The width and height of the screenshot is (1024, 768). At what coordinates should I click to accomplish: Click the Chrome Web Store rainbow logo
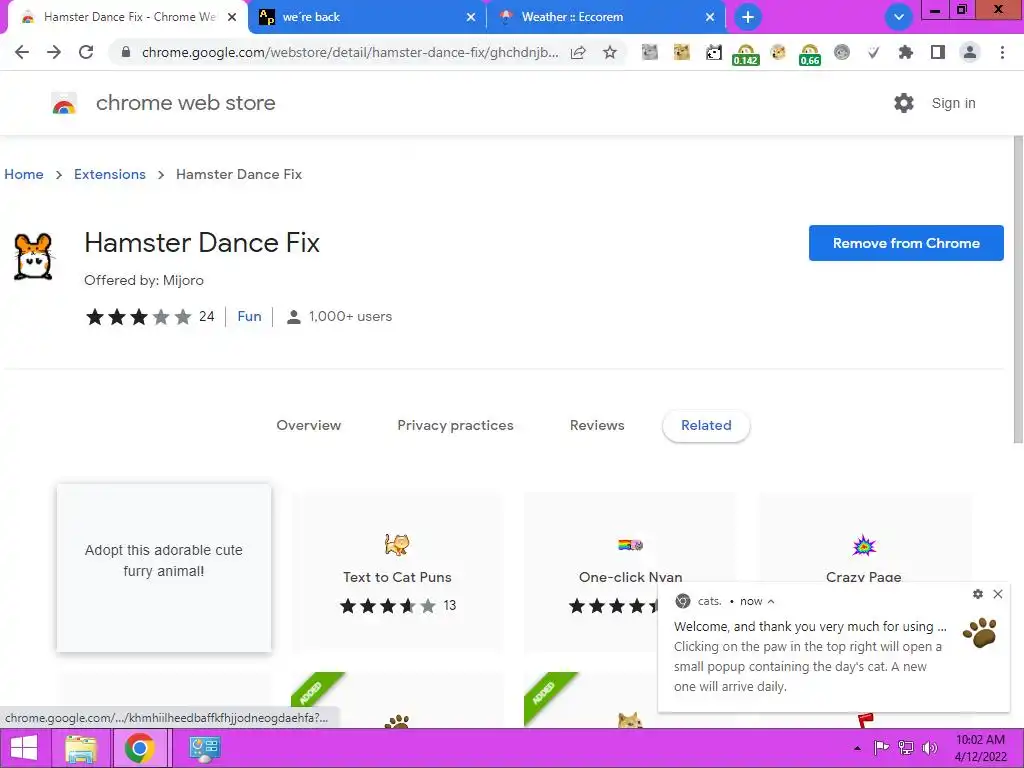click(64, 103)
